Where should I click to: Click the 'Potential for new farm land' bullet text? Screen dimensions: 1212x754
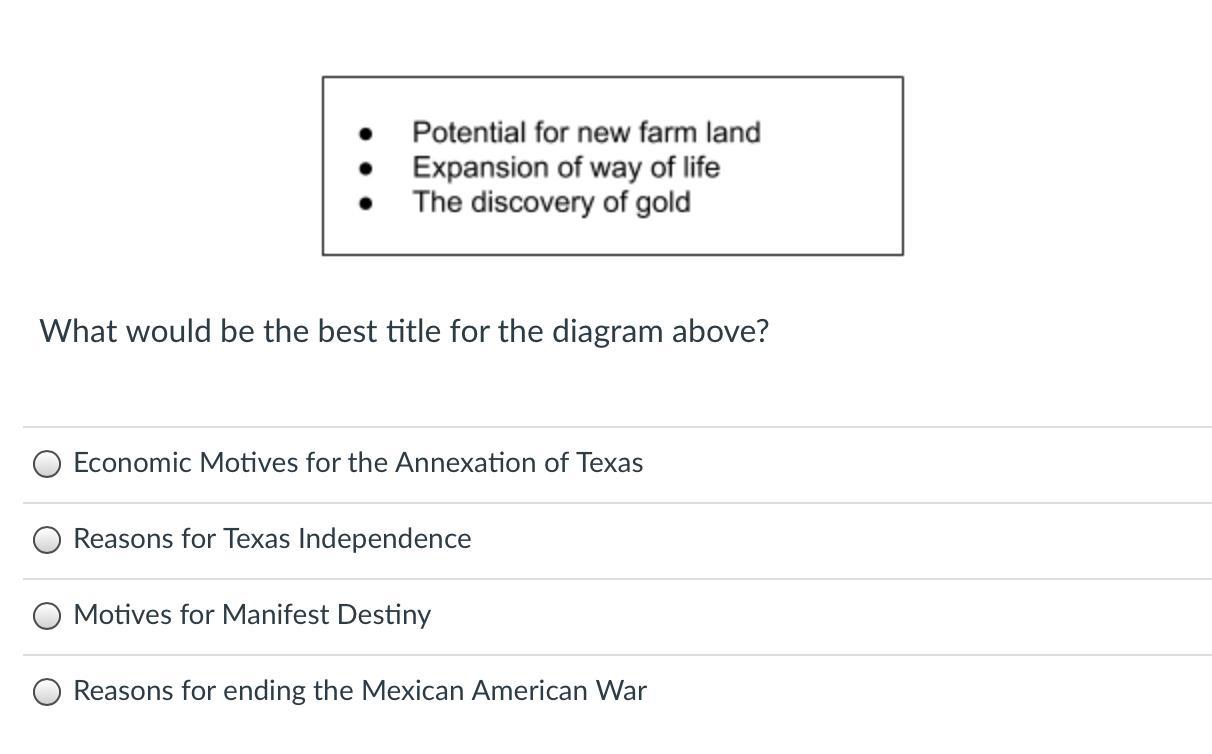point(586,132)
